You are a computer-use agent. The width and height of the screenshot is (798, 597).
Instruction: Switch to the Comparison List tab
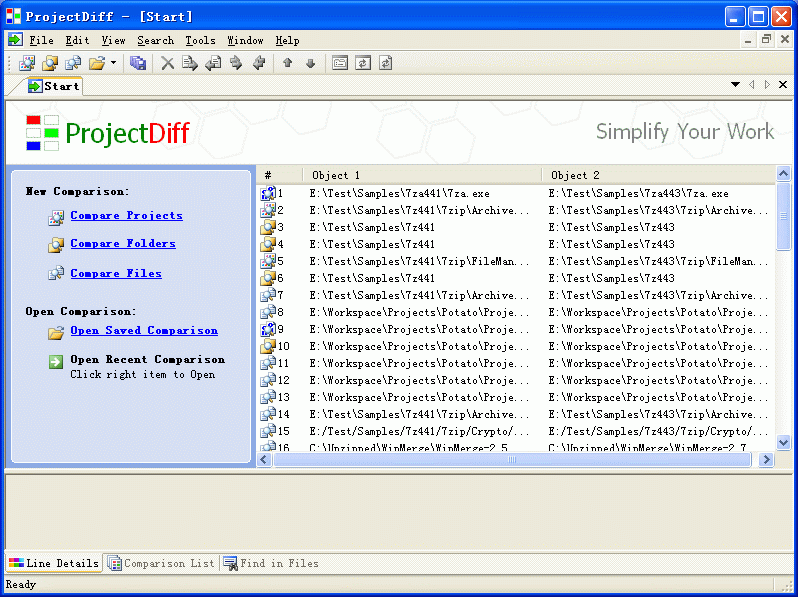coord(161,563)
